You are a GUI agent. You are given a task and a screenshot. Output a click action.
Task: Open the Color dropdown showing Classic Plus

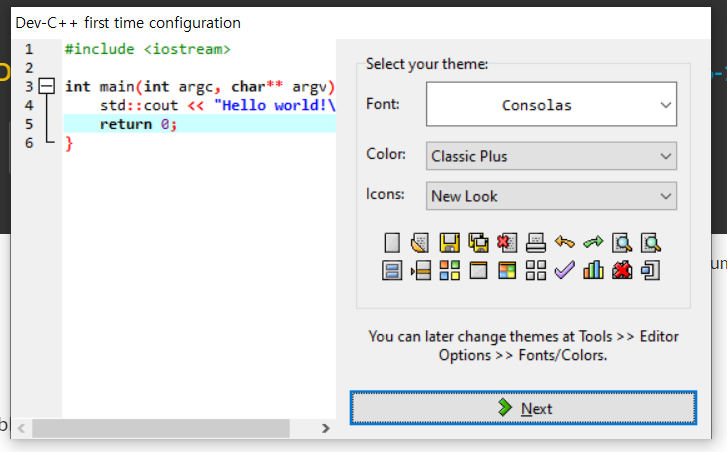pyautogui.click(x=551, y=156)
